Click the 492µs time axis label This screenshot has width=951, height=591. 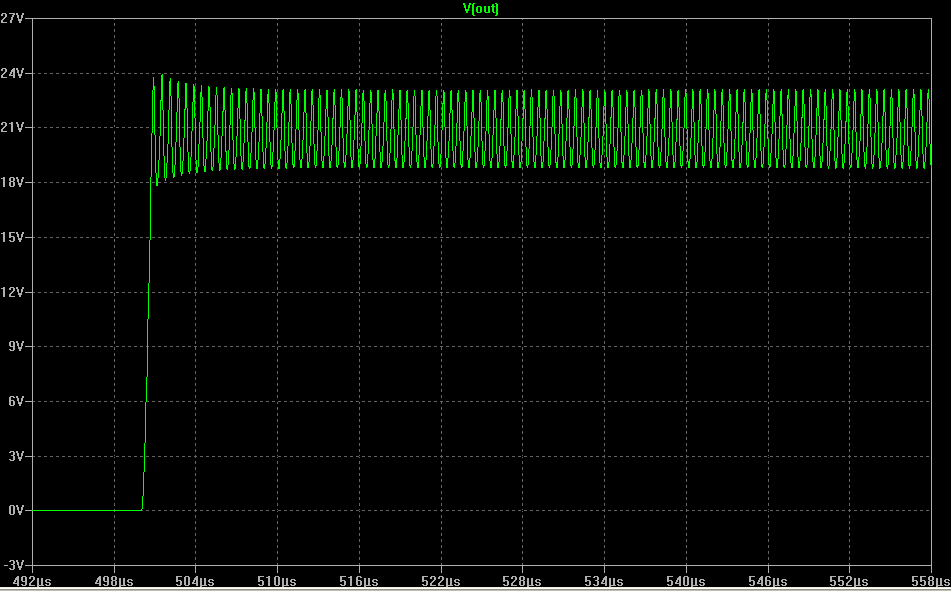pos(32,581)
